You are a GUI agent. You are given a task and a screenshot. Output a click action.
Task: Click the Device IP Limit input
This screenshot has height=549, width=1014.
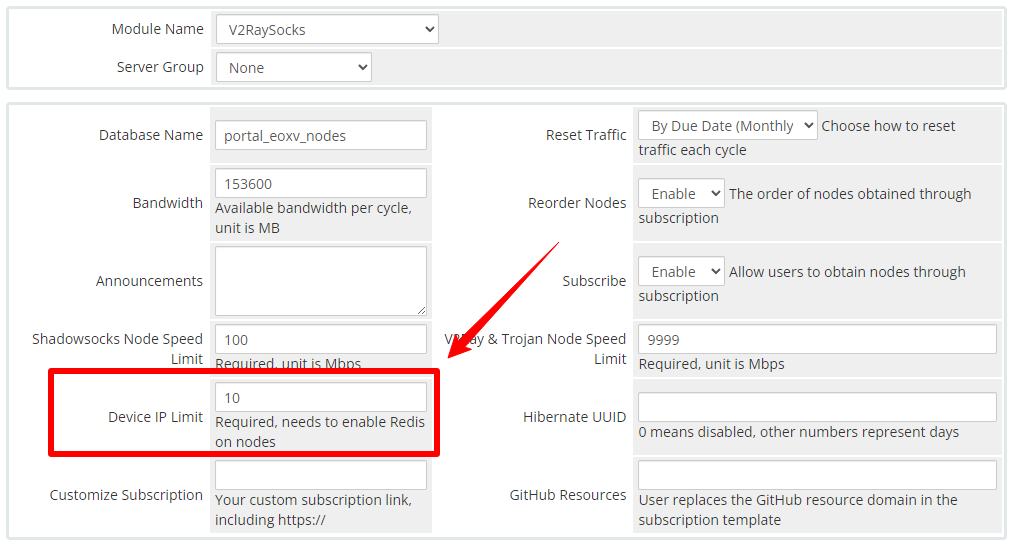click(320, 398)
